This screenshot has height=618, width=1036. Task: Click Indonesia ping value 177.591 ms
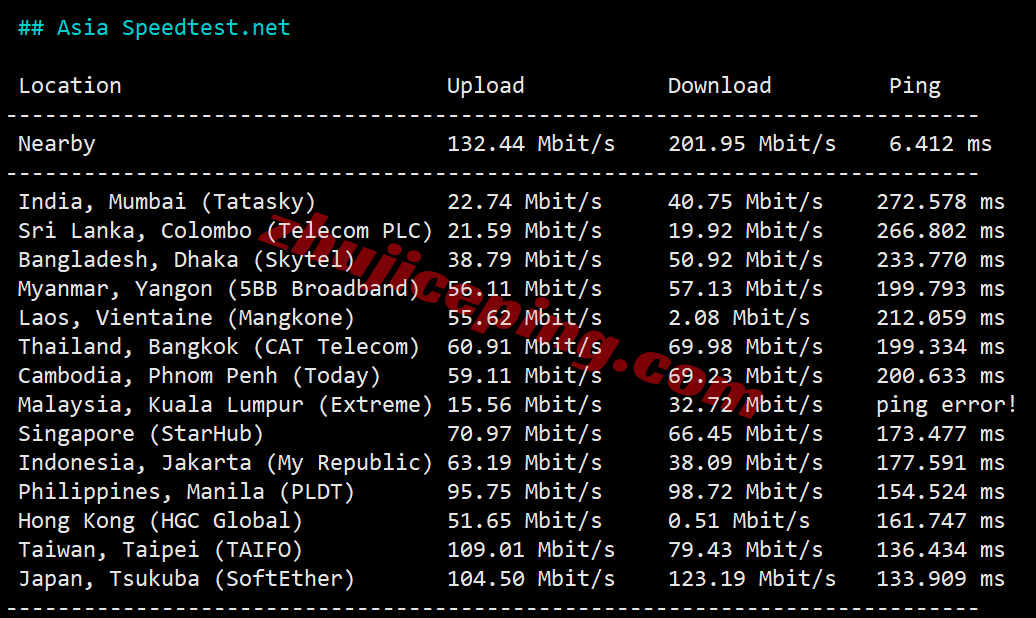tap(940, 463)
